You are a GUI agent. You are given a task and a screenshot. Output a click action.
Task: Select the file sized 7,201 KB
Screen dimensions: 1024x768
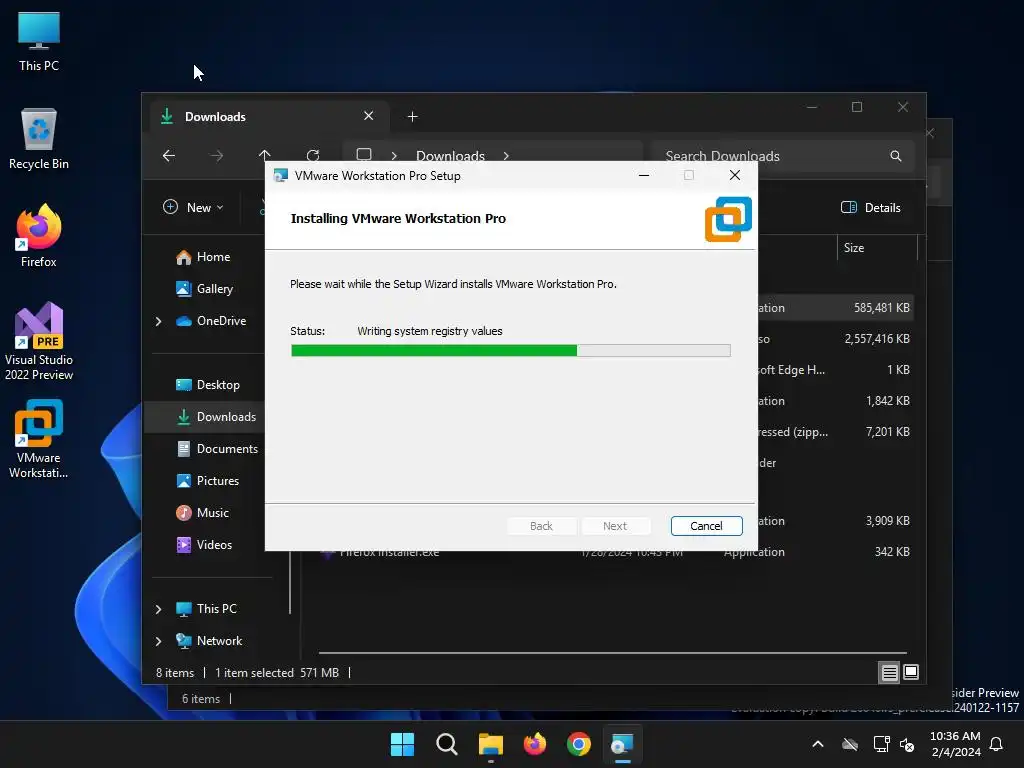836,432
